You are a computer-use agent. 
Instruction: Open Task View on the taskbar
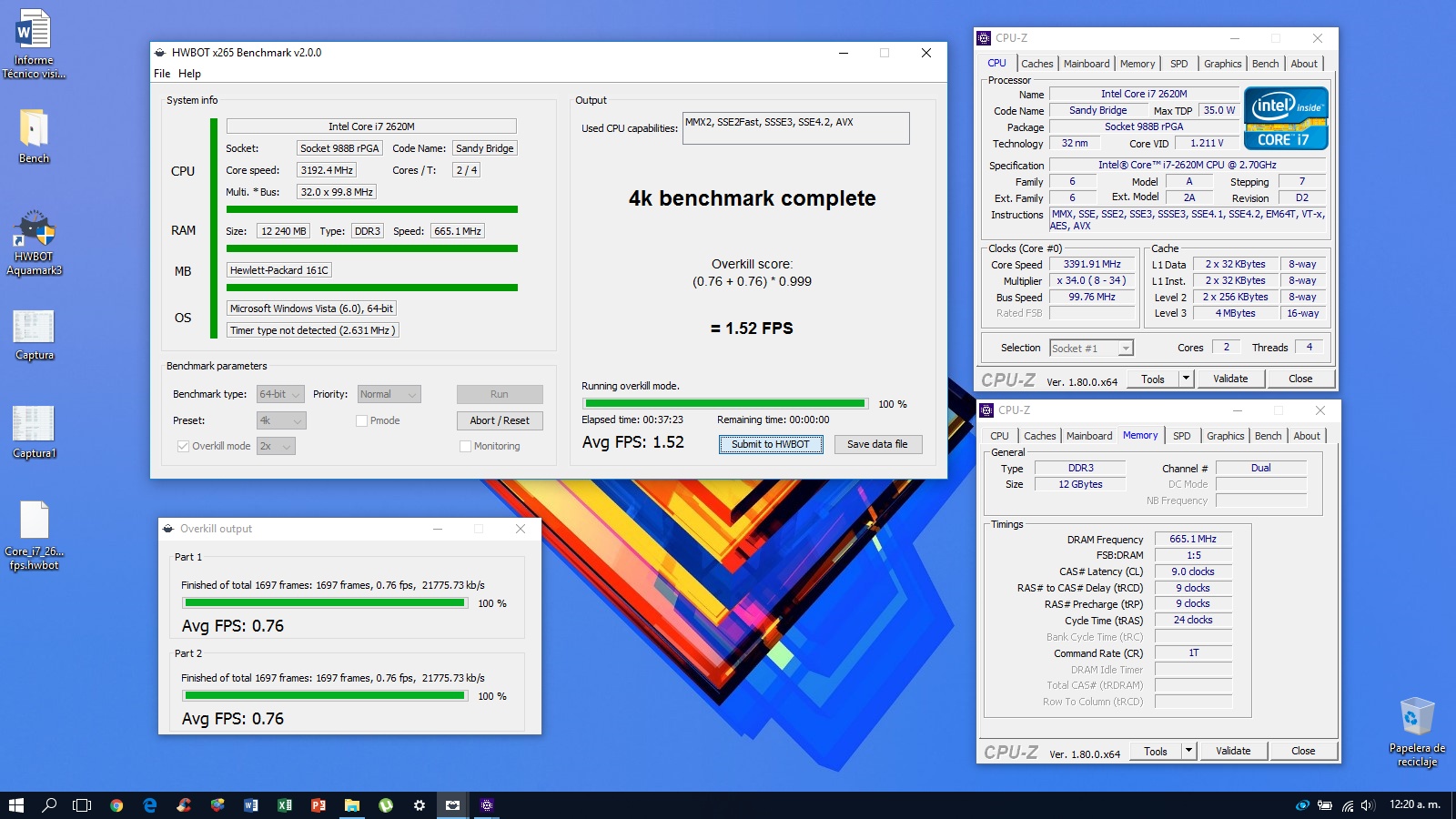coord(82,805)
